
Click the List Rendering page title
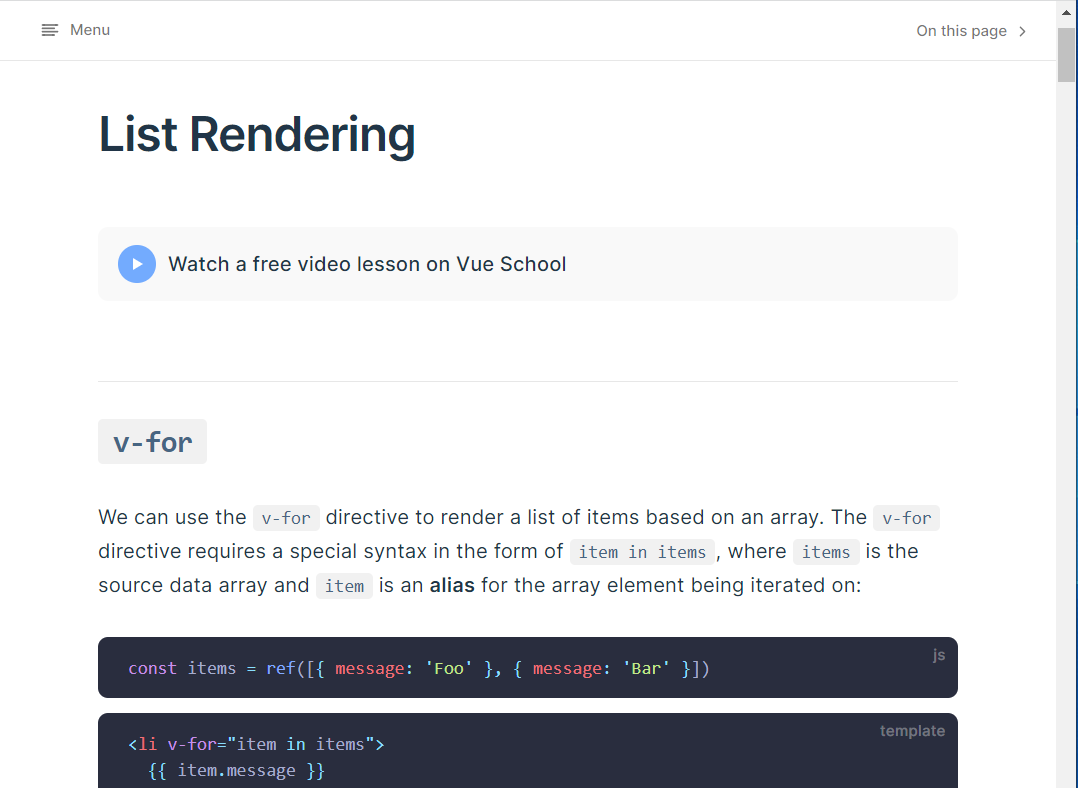tap(257, 135)
